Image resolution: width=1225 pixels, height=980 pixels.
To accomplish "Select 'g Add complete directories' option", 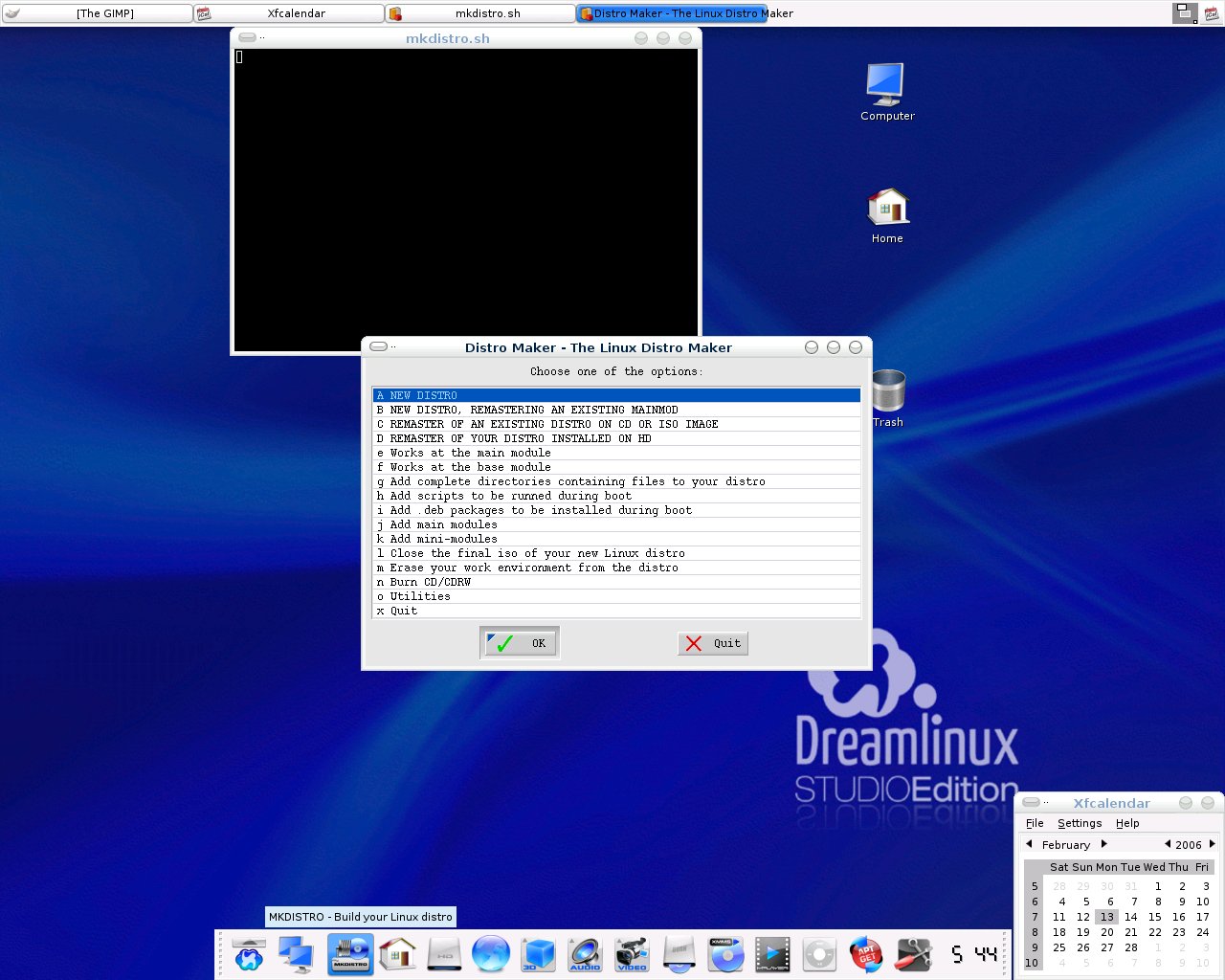I will coord(616,481).
